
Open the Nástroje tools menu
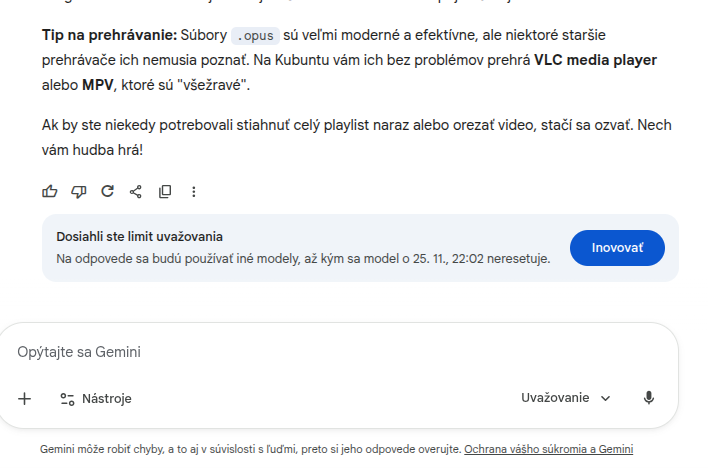tap(96, 398)
